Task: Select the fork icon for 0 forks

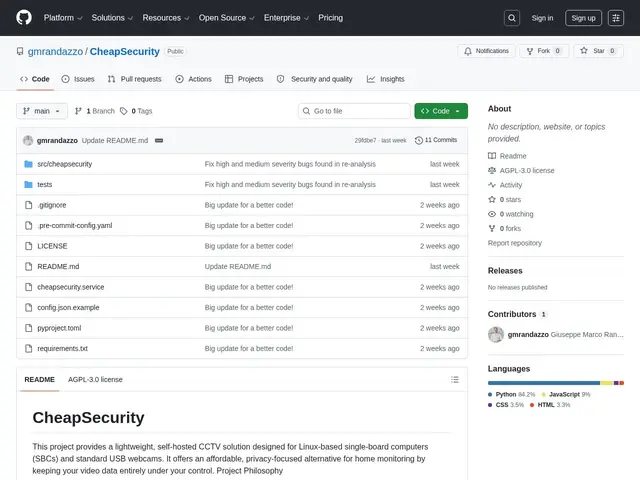Action: [x=492, y=229]
